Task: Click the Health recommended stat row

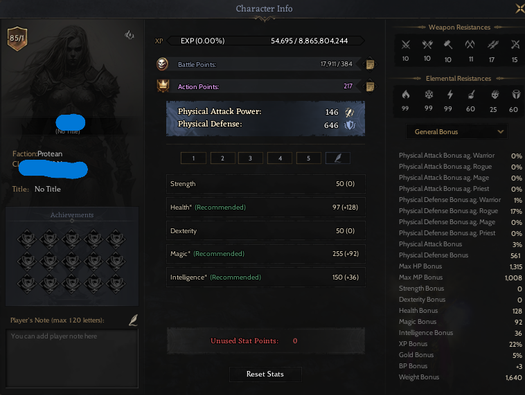Action: (266, 207)
